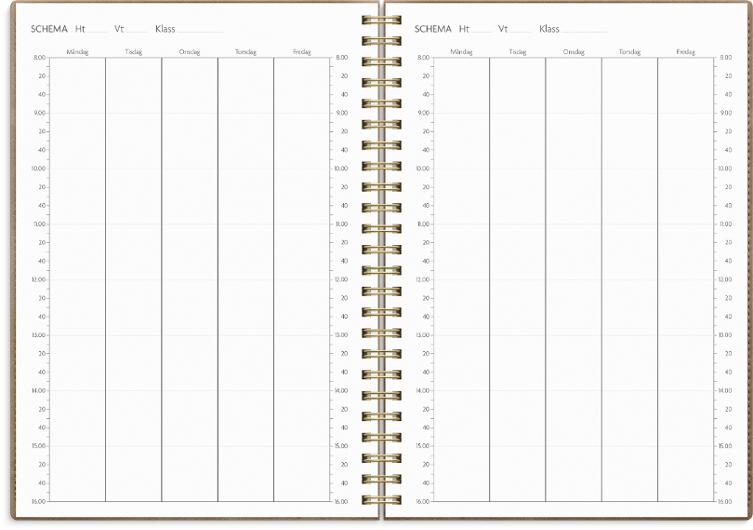Click the 16.00 time label on right page's right edge
The height and width of the screenshot is (530, 753).
click(x=725, y=501)
